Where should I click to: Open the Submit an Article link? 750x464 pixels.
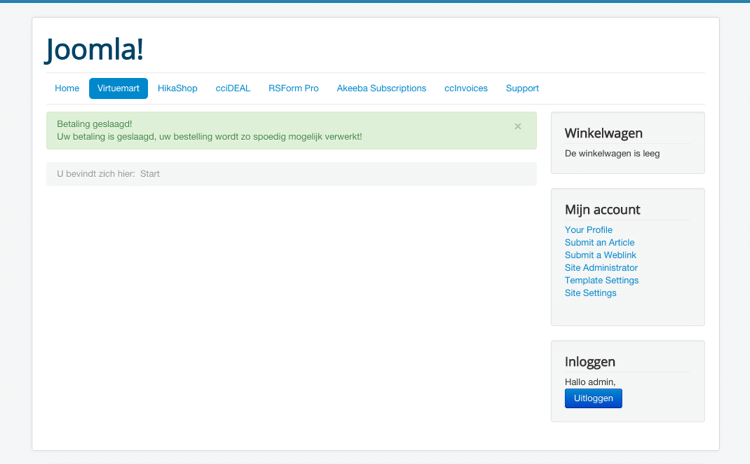pyautogui.click(x=599, y=242)
